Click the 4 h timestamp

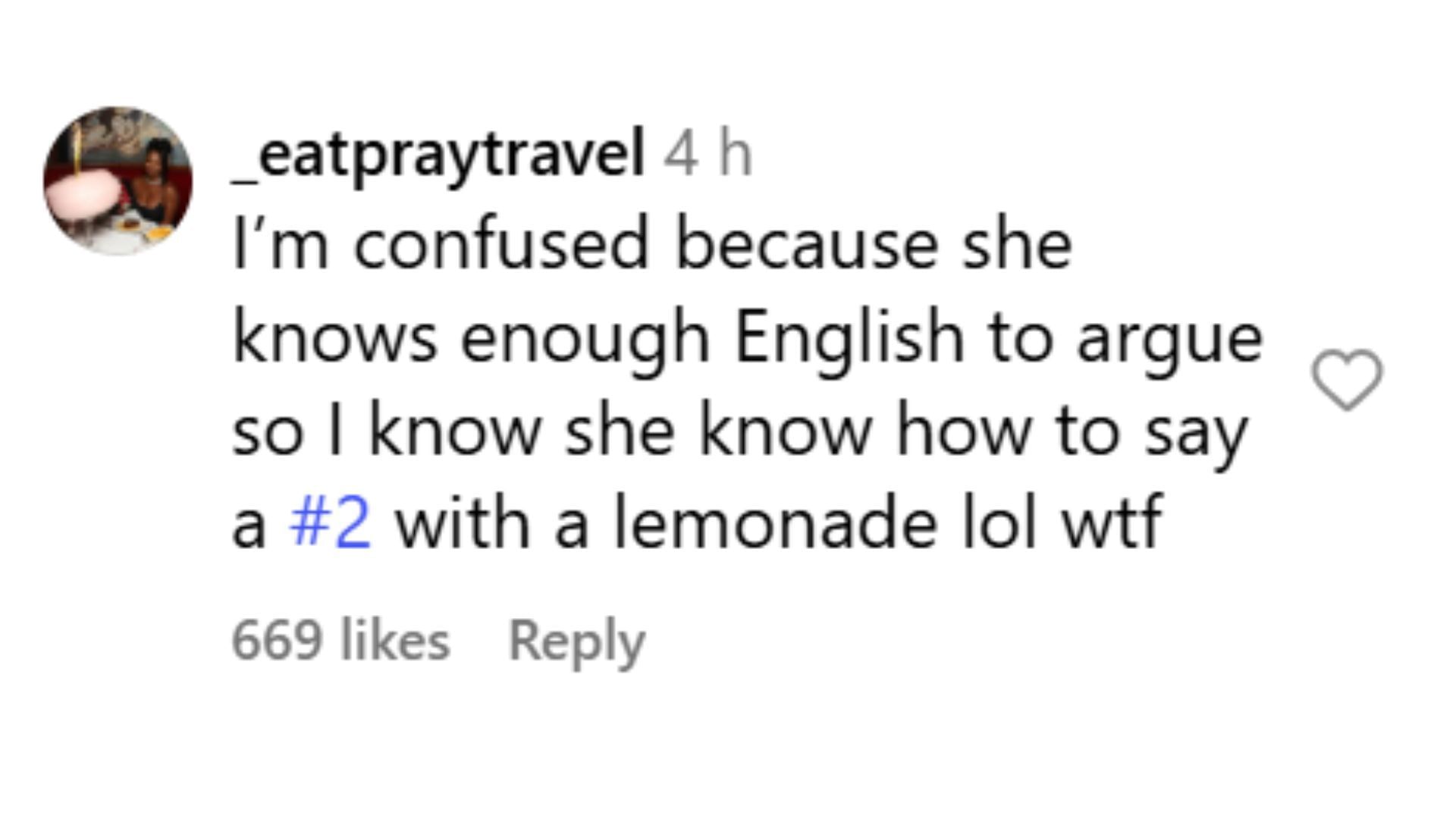coord(708,155)
